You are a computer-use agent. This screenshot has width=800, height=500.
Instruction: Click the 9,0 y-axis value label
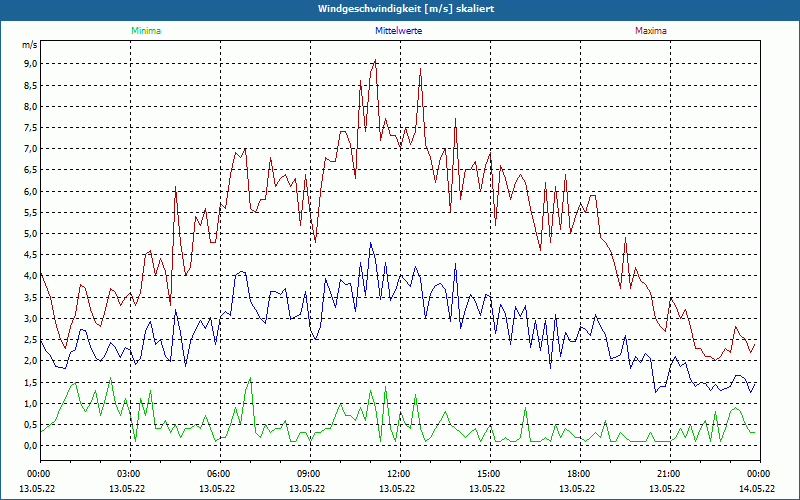(30, 64)
